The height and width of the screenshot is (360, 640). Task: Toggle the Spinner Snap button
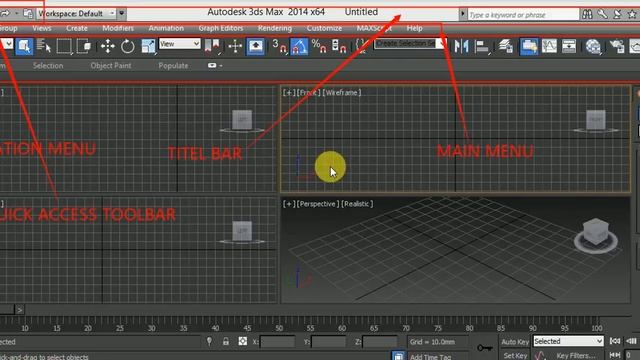339,46
